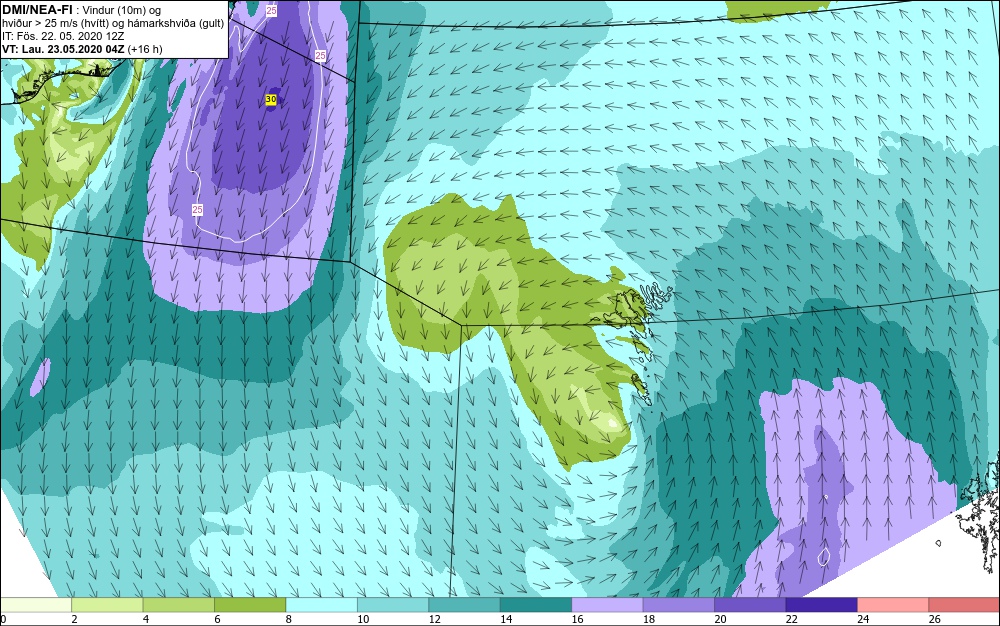This screenshot has width=1000, height=626.
Task: Click the 16–18 m/s lavender legend swatch
Action: [607, 605]
